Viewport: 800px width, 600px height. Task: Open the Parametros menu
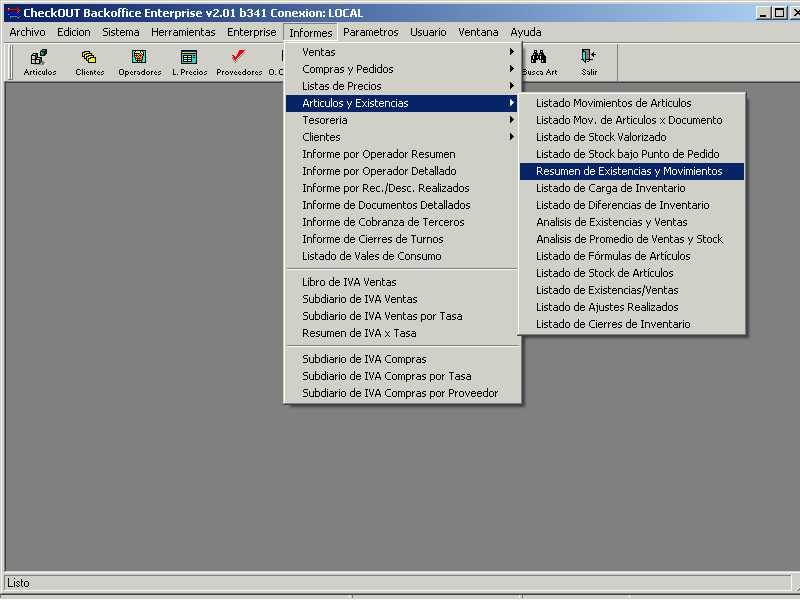tap(371, 32)
